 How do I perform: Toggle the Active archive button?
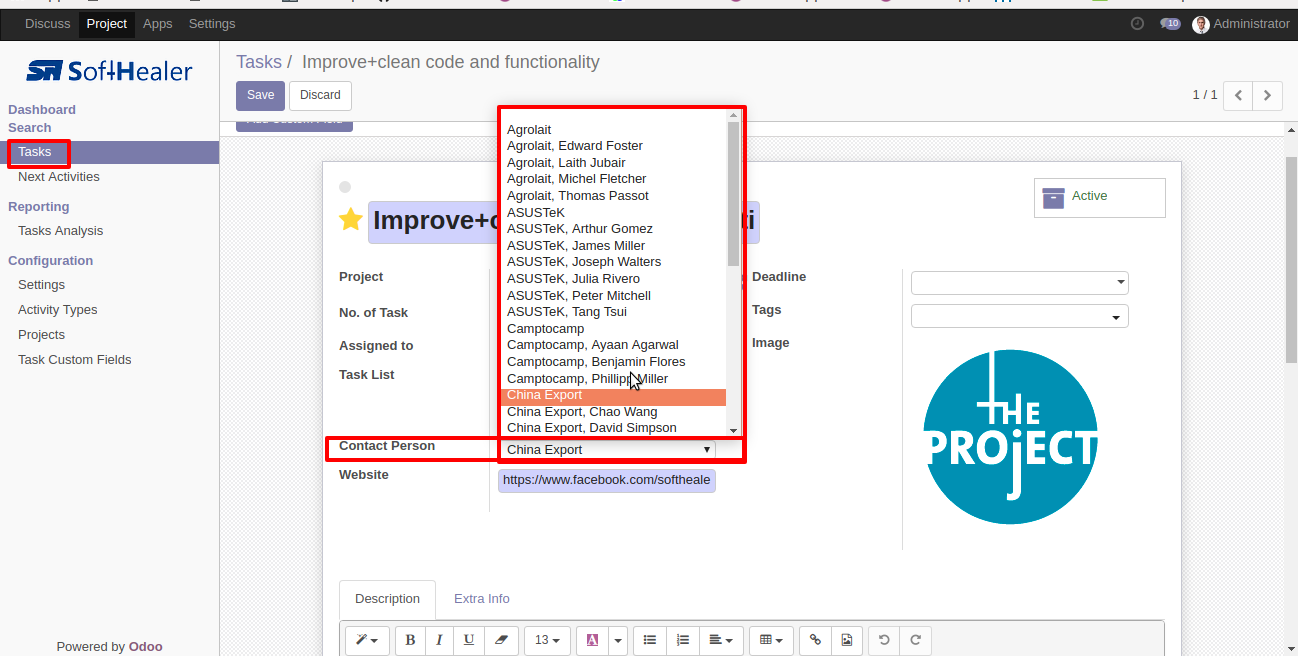click(x=1100, y=197)
